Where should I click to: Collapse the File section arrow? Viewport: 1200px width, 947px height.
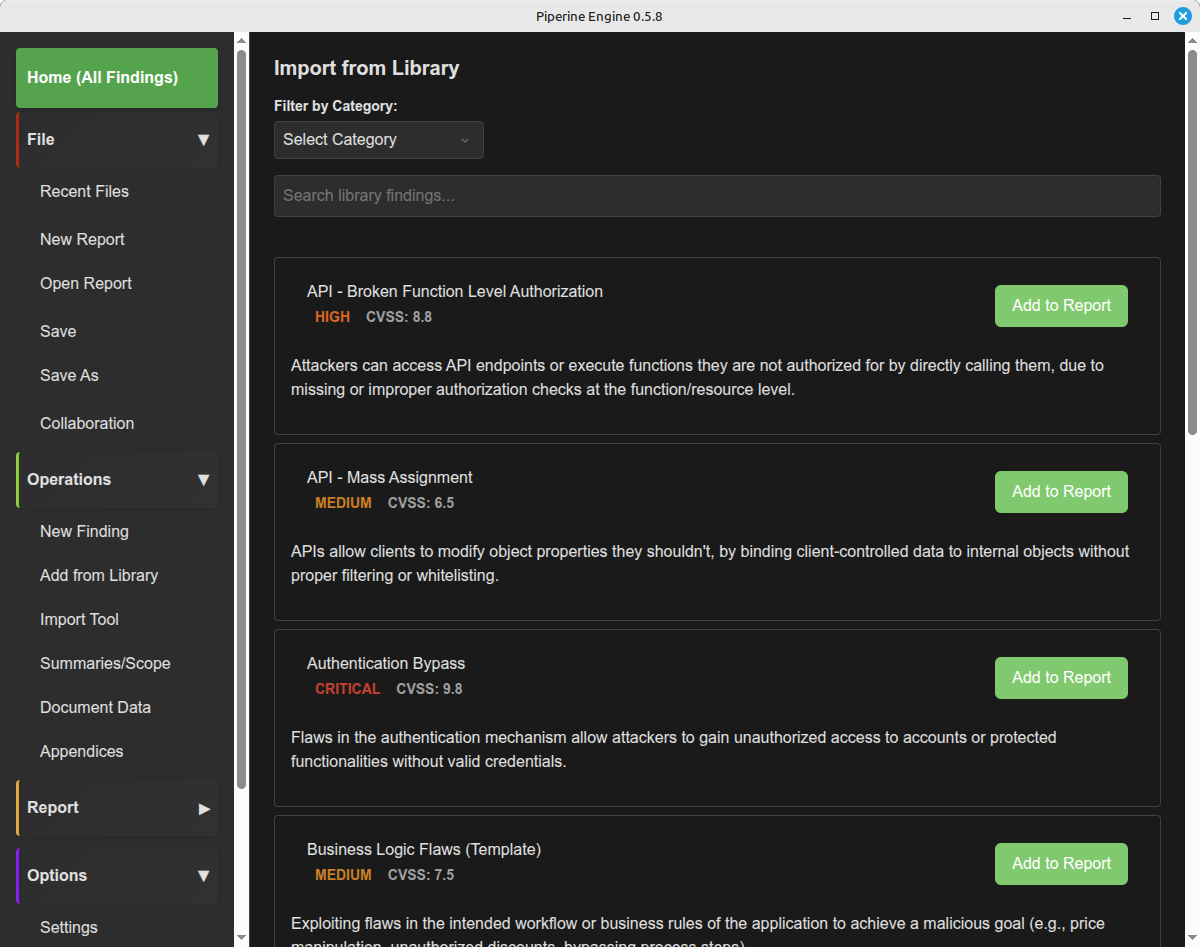point(203,140)
